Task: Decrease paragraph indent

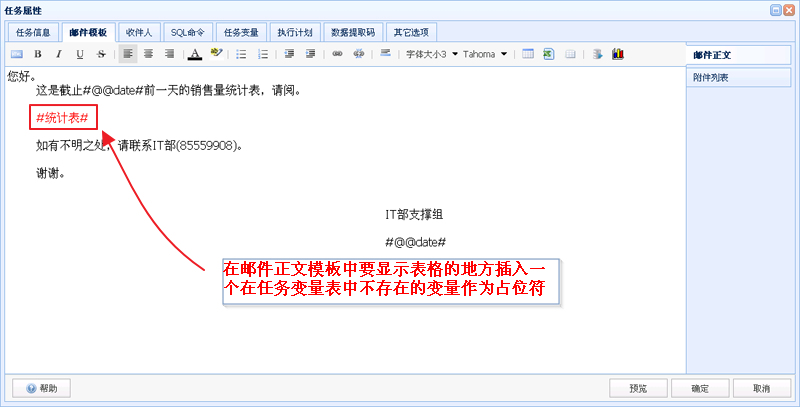Action: (289, 54)
